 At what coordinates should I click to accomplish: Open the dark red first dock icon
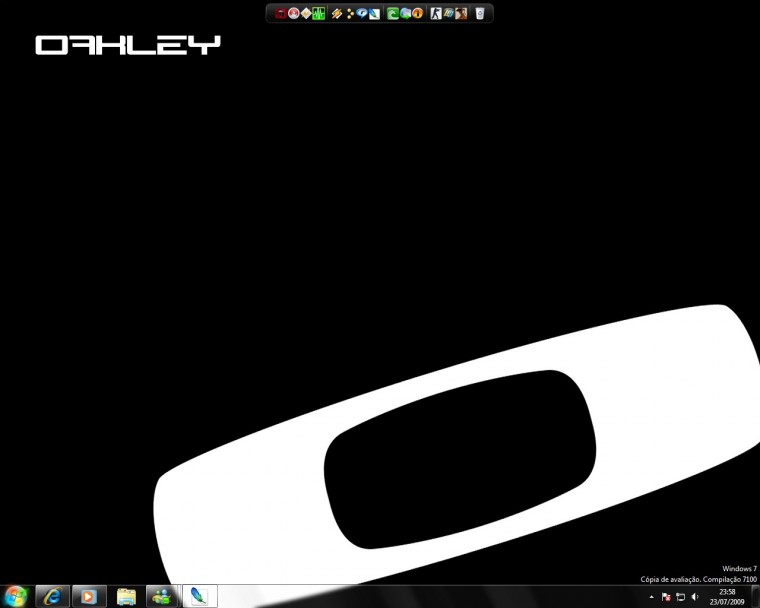281,13
